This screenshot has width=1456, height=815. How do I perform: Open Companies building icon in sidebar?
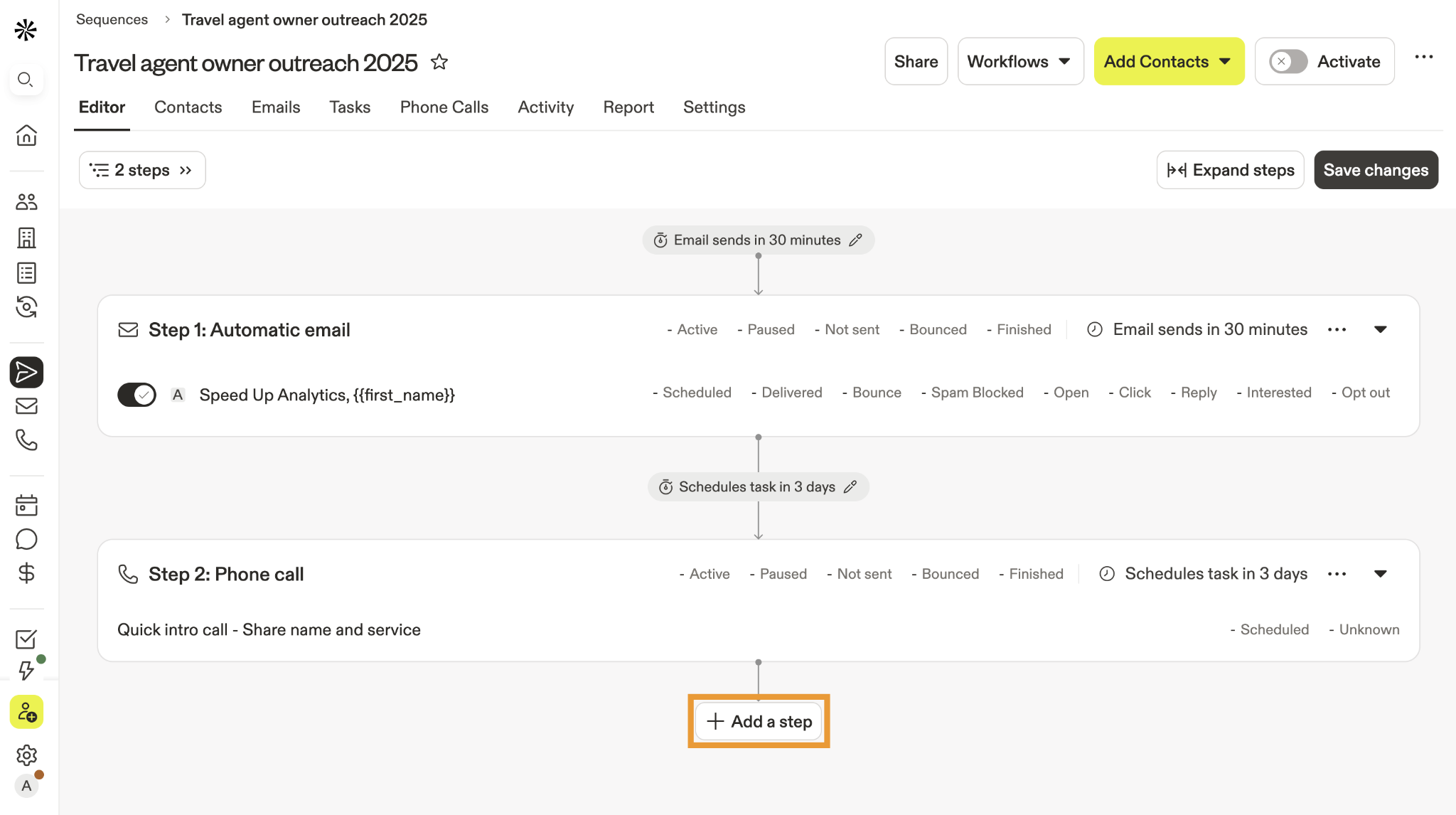coord(26,238)
